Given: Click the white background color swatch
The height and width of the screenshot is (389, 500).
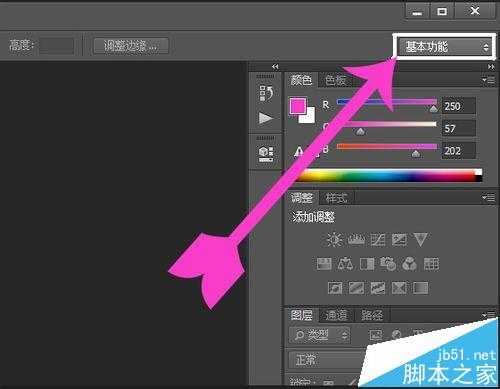Looking at the screenshot, I should (x=309, y=116).
